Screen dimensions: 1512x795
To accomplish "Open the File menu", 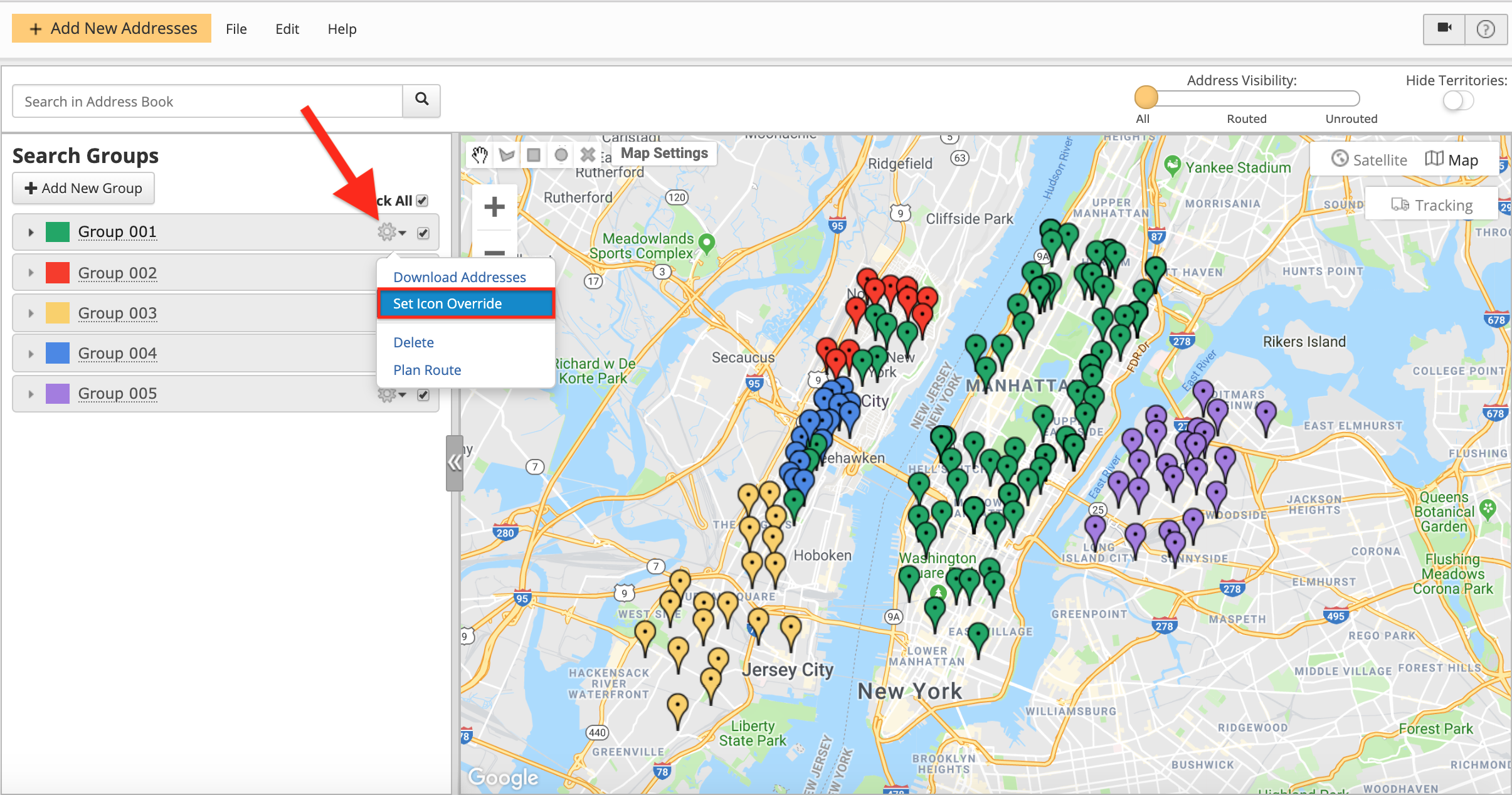I will click(236, 29).
